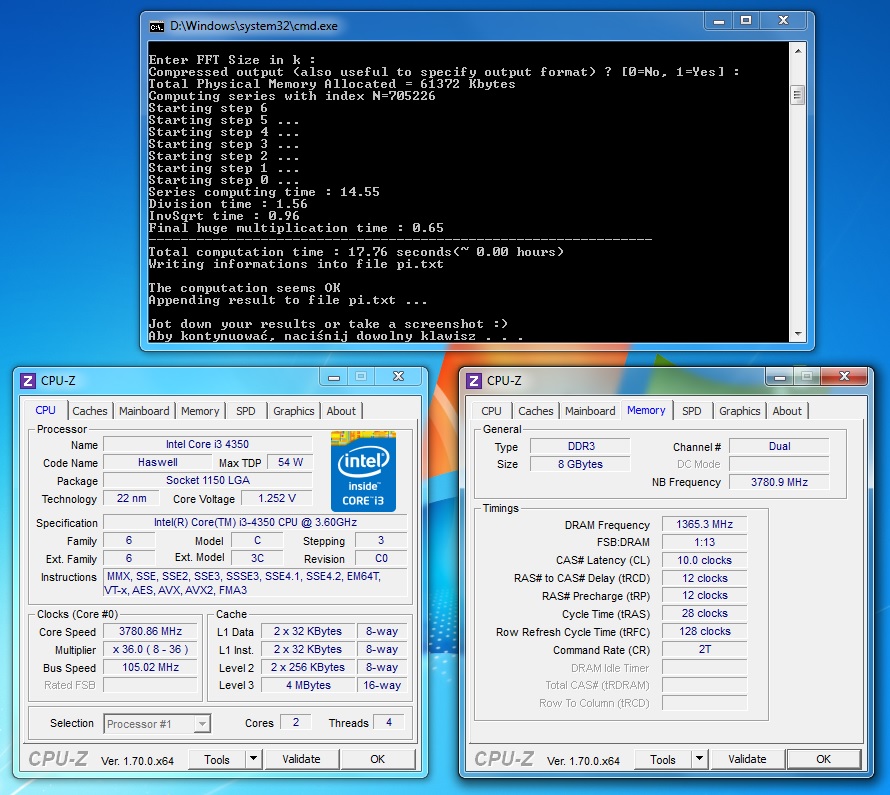Click the Max TDP value 54 W
Image resolution: width=890 pixels, height=795 pixels.
coord(290,462)
